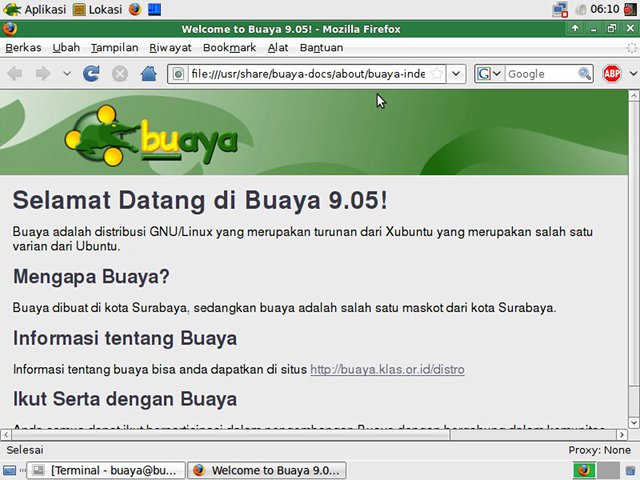Bookmark this page with the star
Screen dimensions: 640x480
[437, 74]
